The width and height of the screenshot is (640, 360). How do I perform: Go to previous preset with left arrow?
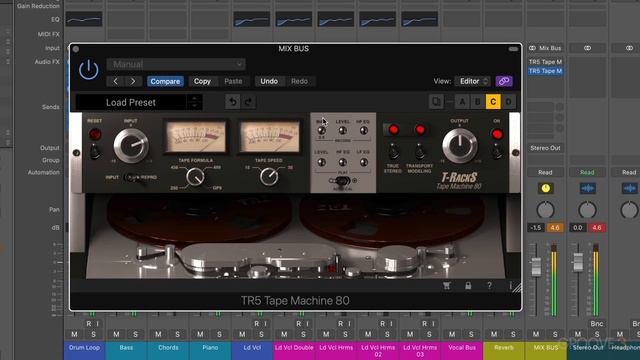(x=116, y=81)
